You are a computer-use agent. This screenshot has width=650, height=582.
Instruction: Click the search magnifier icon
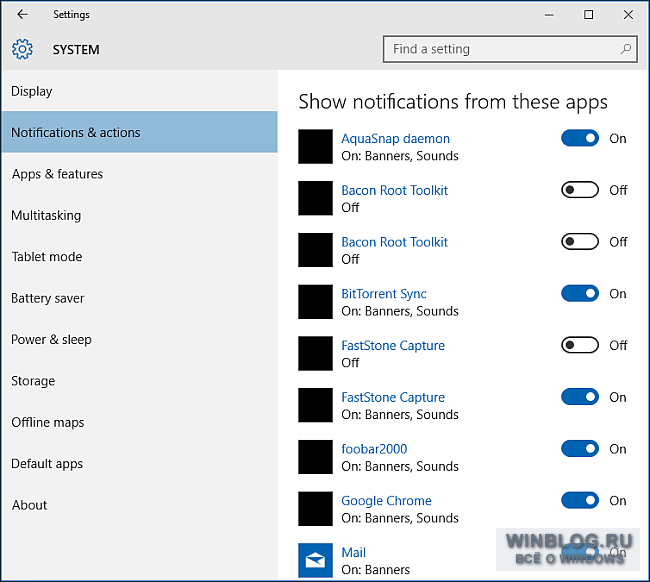click(x=626, y=49)
